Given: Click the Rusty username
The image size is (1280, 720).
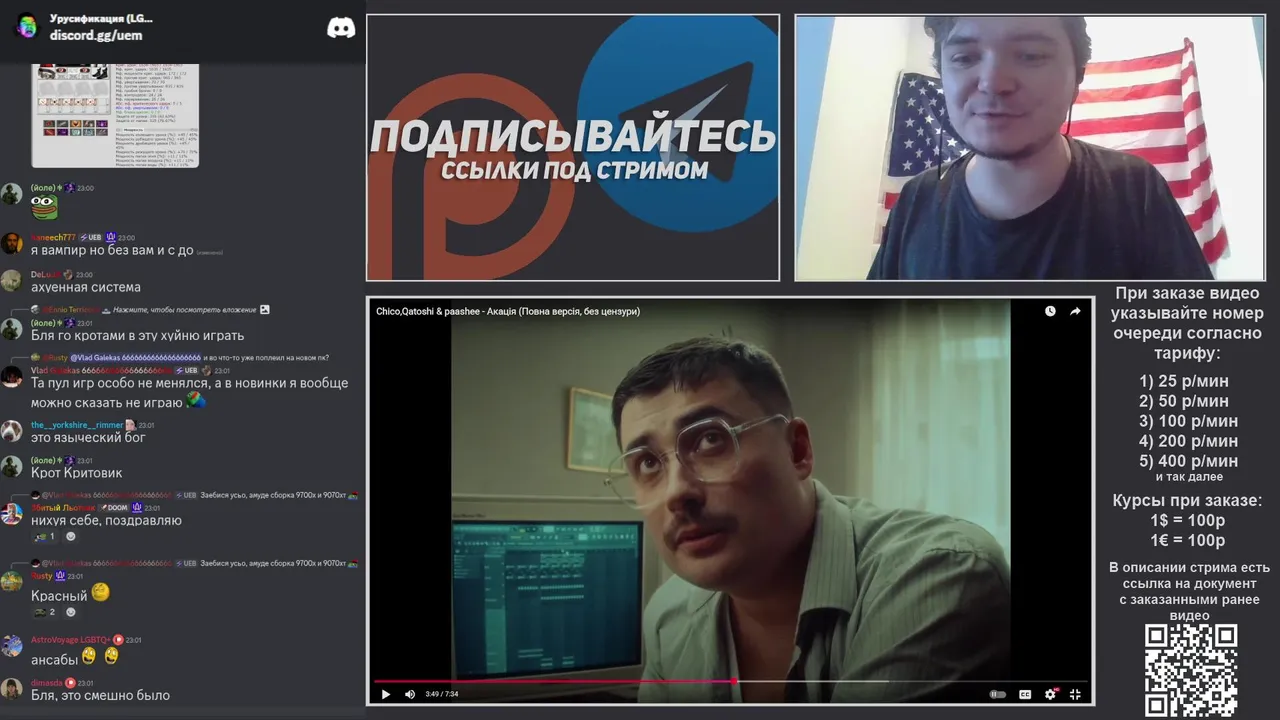Looking at the screenshot, I should coord(42,576).
